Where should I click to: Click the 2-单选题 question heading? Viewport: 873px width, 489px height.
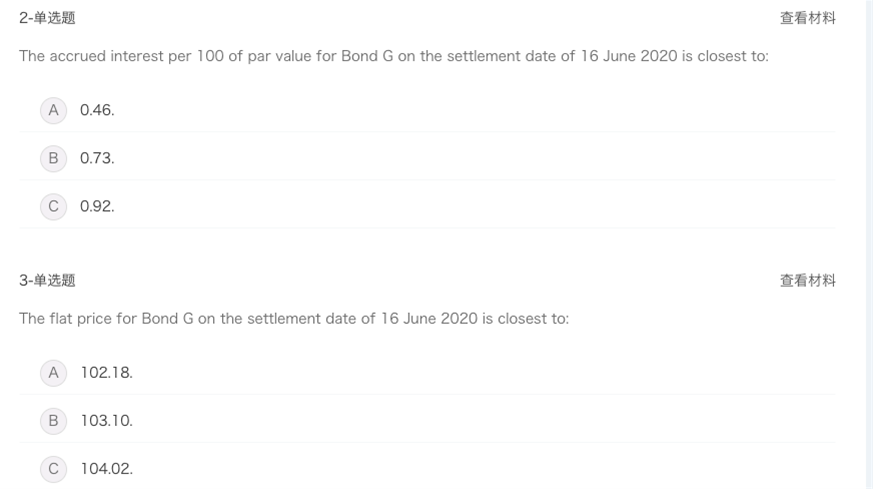(47, 18)
